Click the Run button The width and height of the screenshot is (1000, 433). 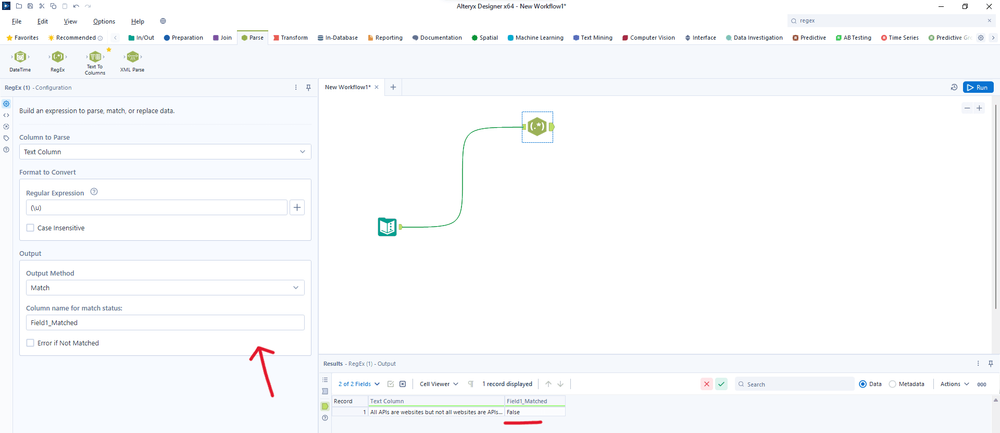click(x=978, y=87)
